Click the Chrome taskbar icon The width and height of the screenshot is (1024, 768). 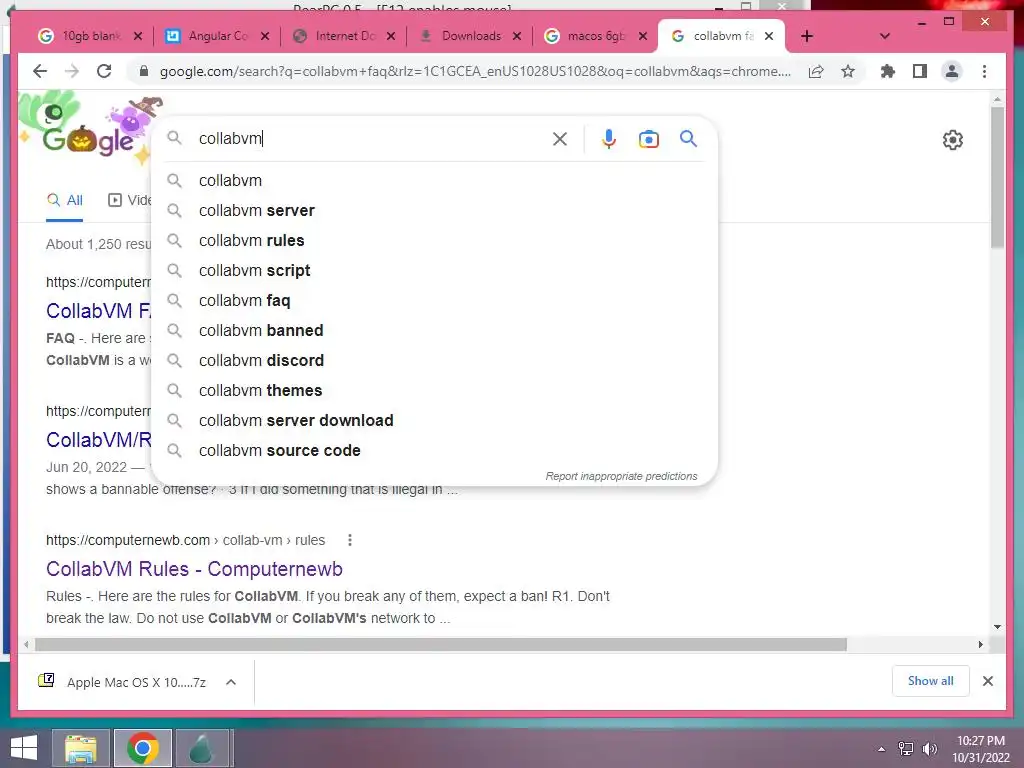click(x=143, y=748)
